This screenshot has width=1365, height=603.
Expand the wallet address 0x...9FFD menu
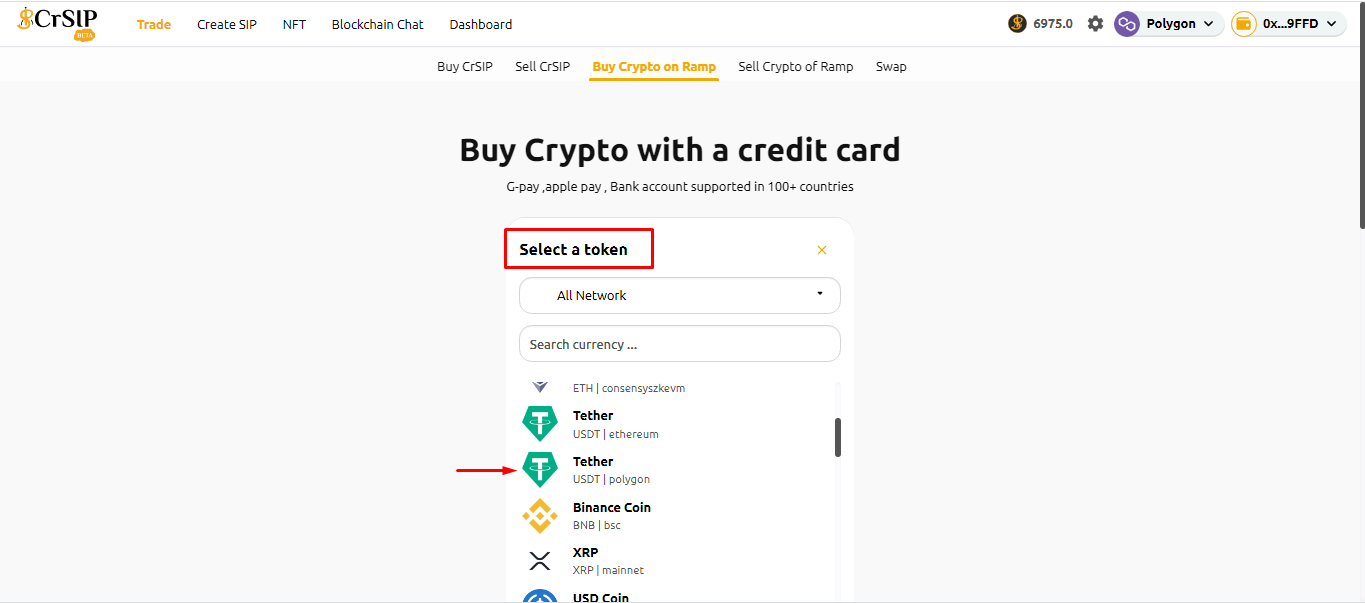point(1288,24)
